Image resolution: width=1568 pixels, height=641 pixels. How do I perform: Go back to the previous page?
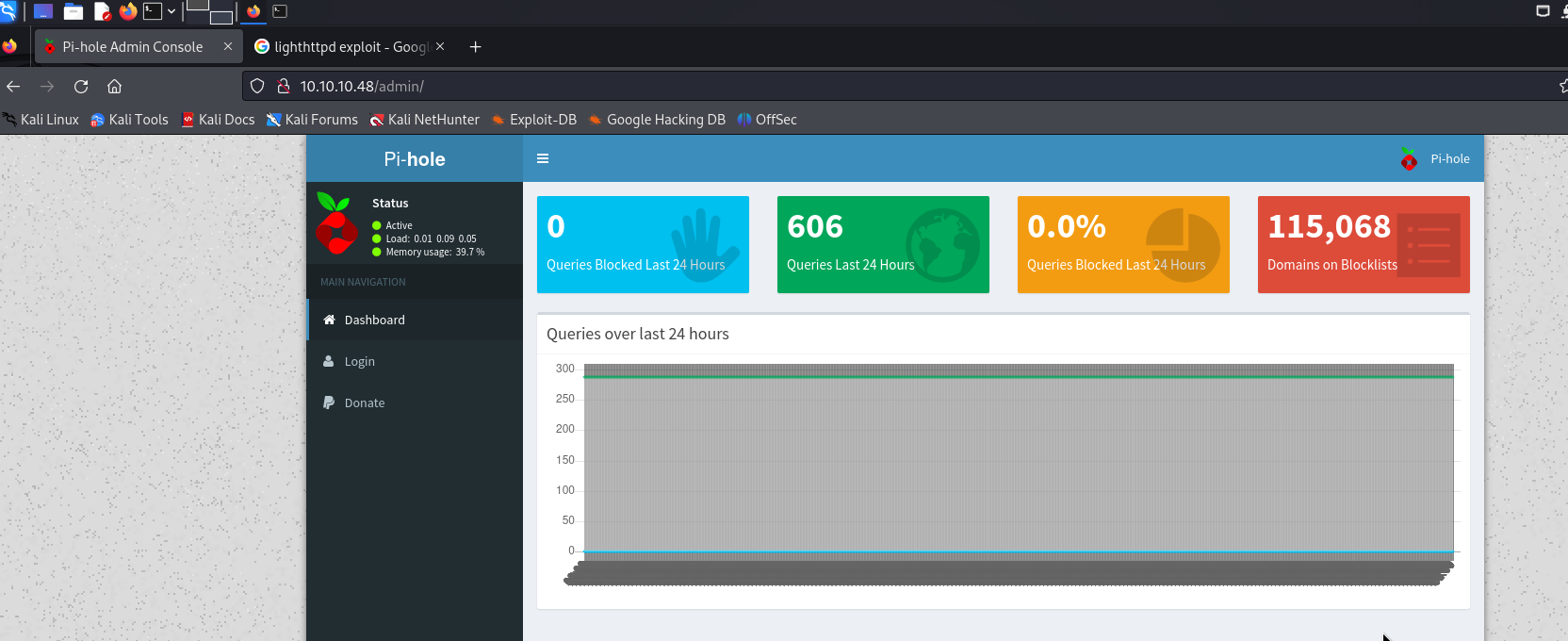coord(13,87)
